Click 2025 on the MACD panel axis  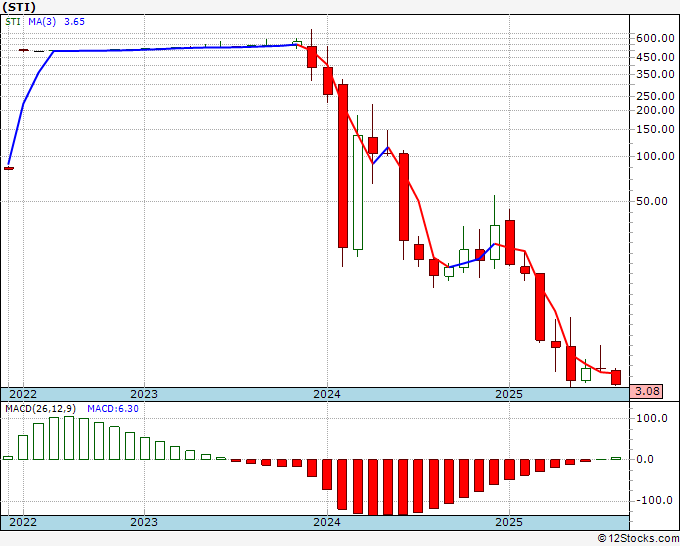pos(509,522)
